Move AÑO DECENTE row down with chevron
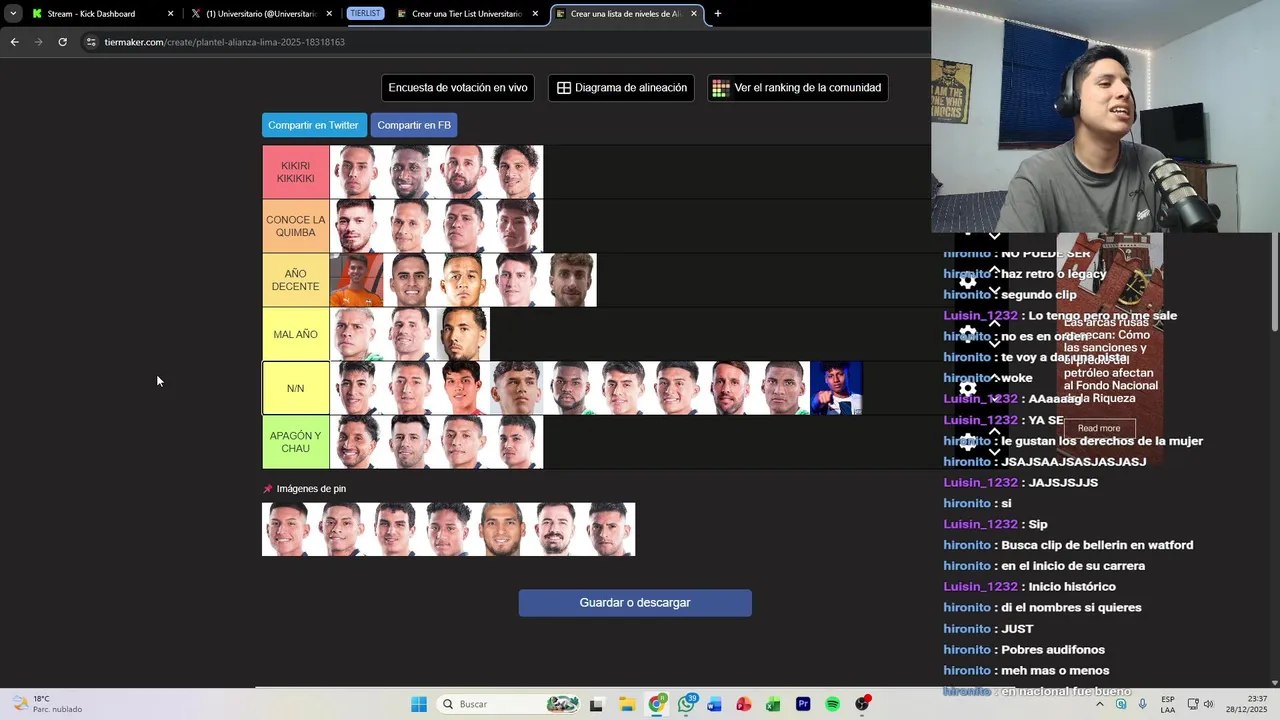This screenshot has height=720, width=1280. [x=994, y=291]
